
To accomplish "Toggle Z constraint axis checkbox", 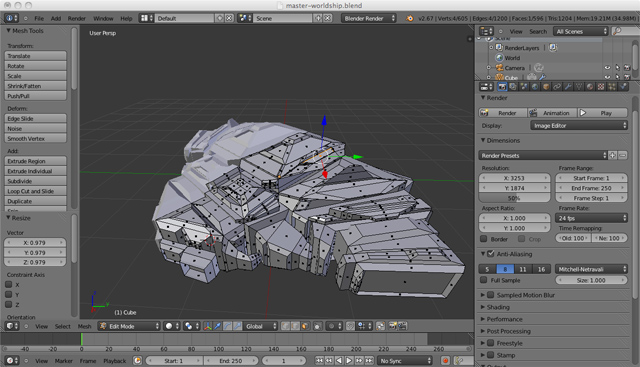I will pos(9,304).
